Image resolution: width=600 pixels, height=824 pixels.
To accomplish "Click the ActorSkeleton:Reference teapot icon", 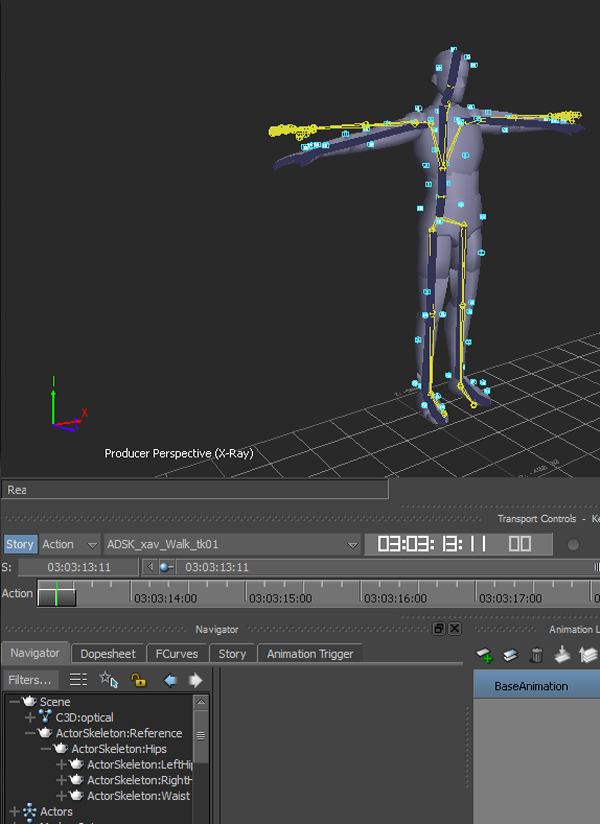I will coord(45,732).
